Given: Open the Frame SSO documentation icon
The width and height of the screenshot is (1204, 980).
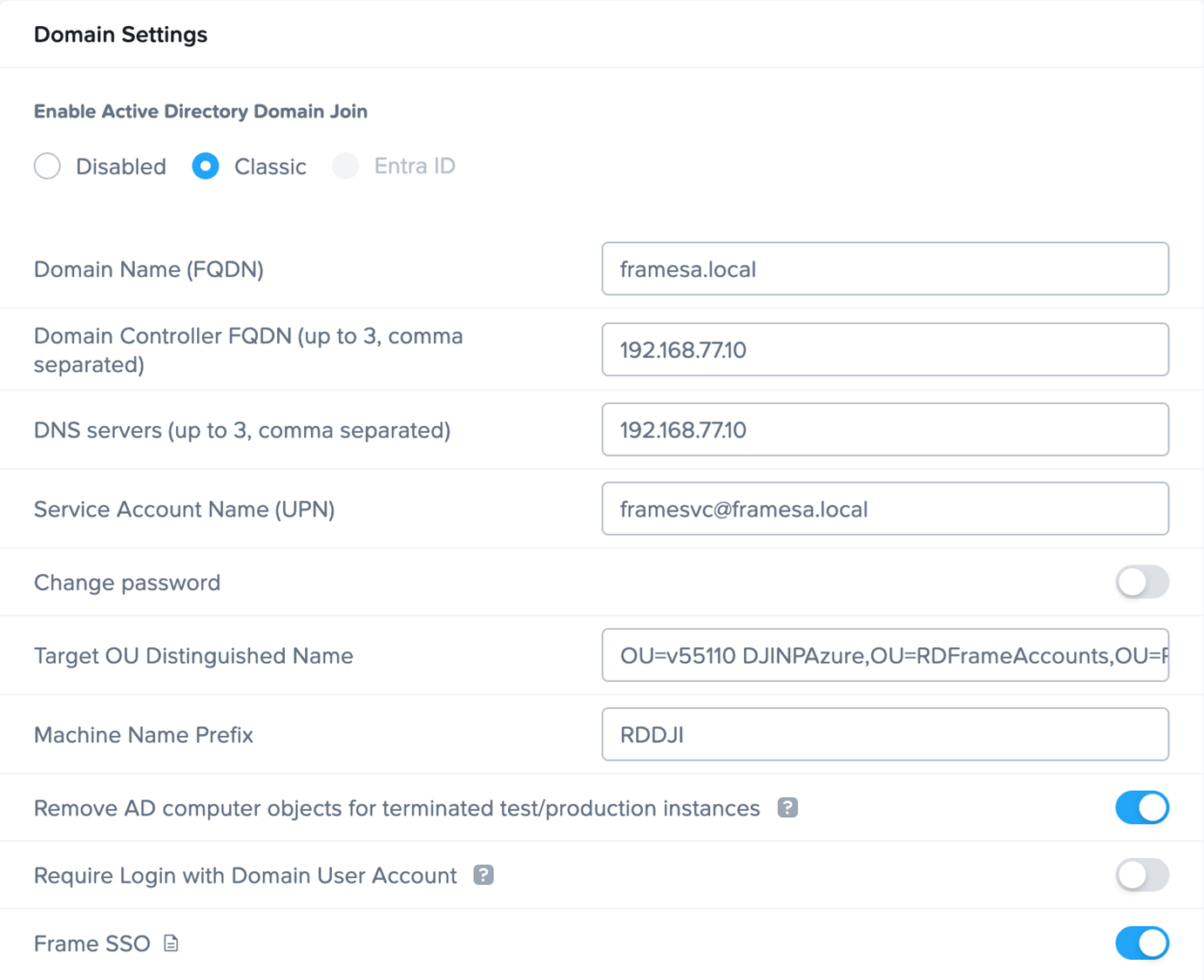Looking at the screenshot, I should (172, 943).
